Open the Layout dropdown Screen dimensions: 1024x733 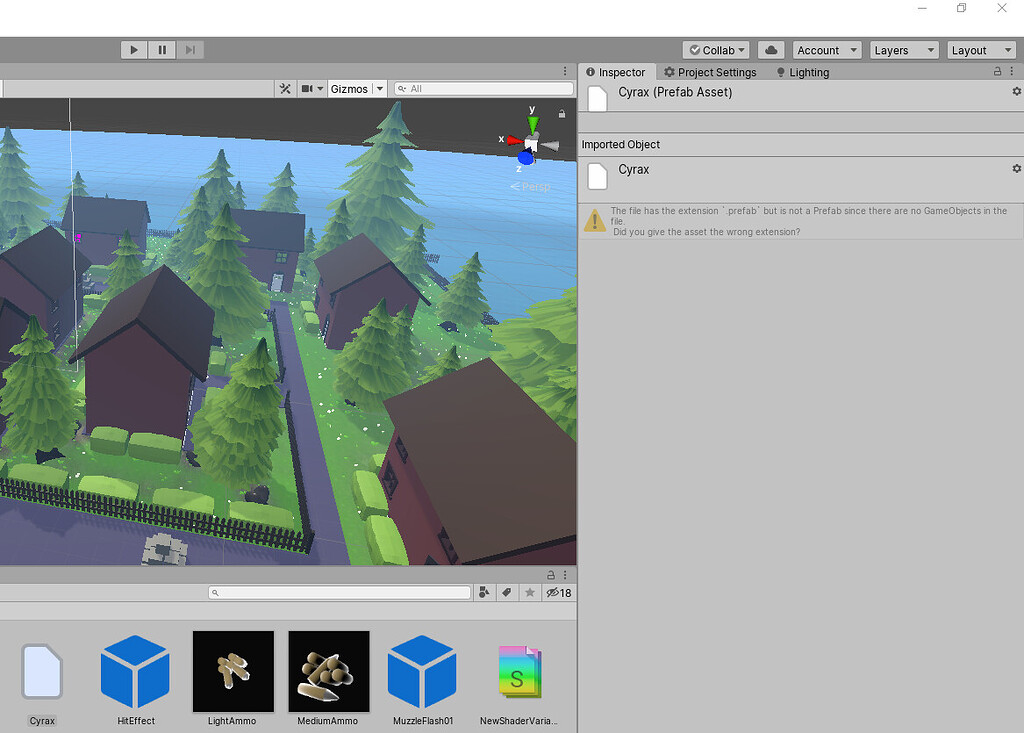980,49
